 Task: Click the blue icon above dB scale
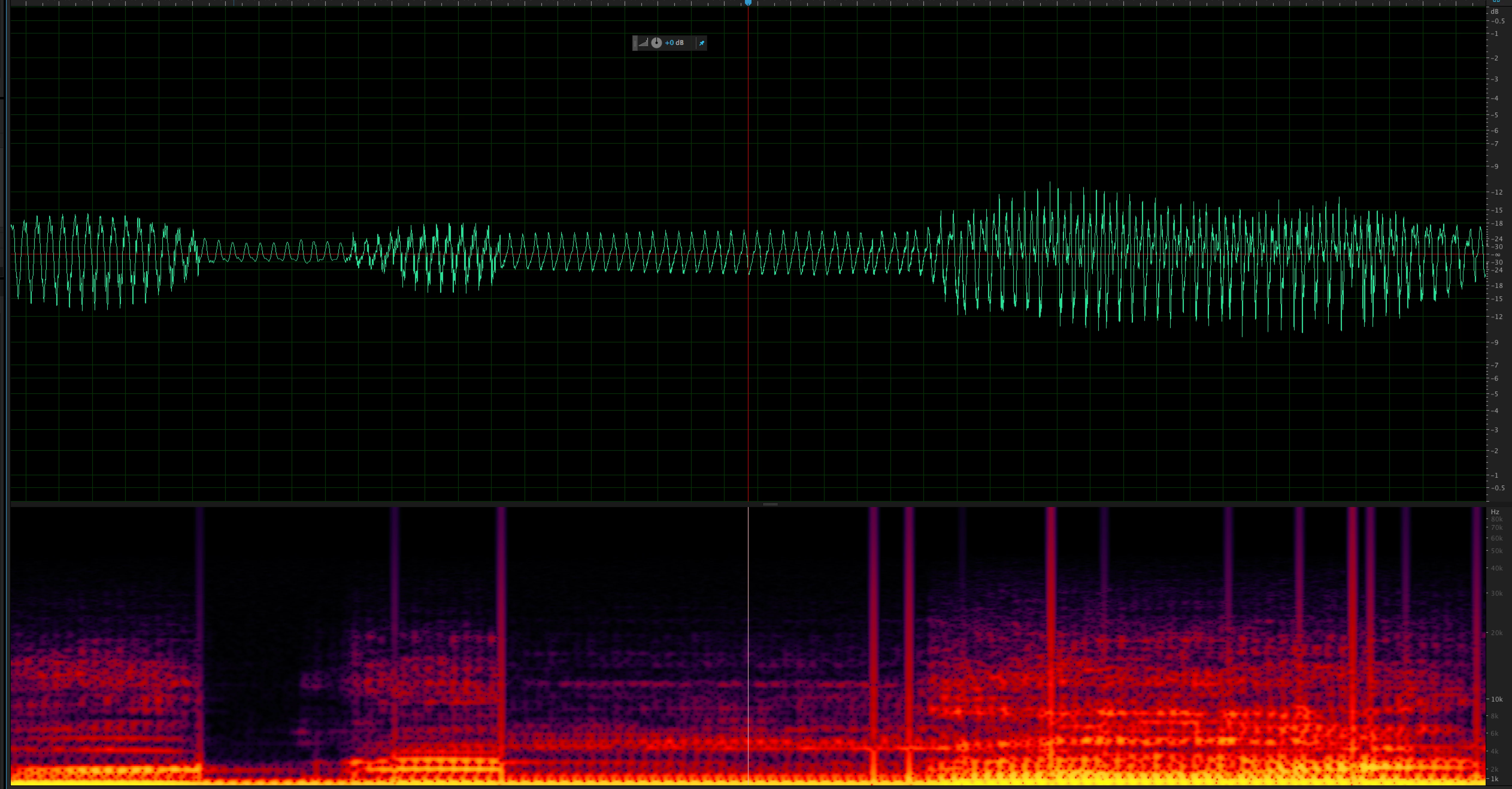click(1496, 2)
